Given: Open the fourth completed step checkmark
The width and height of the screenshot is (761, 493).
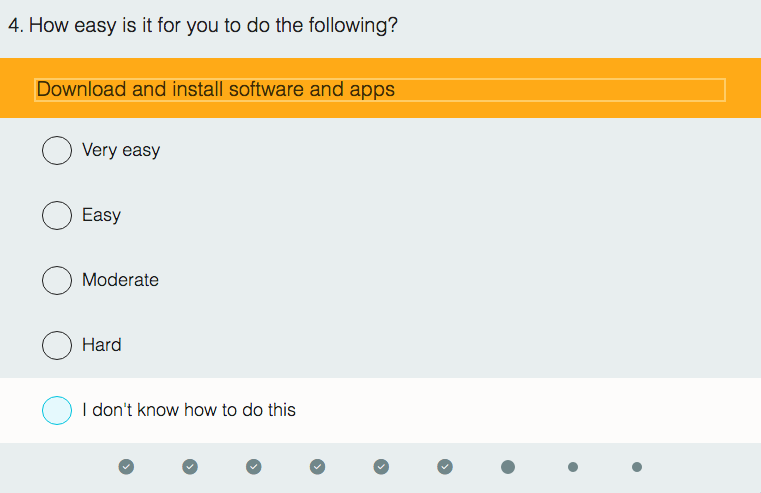Looking at the screenshot, I should [x=317, y=466].
